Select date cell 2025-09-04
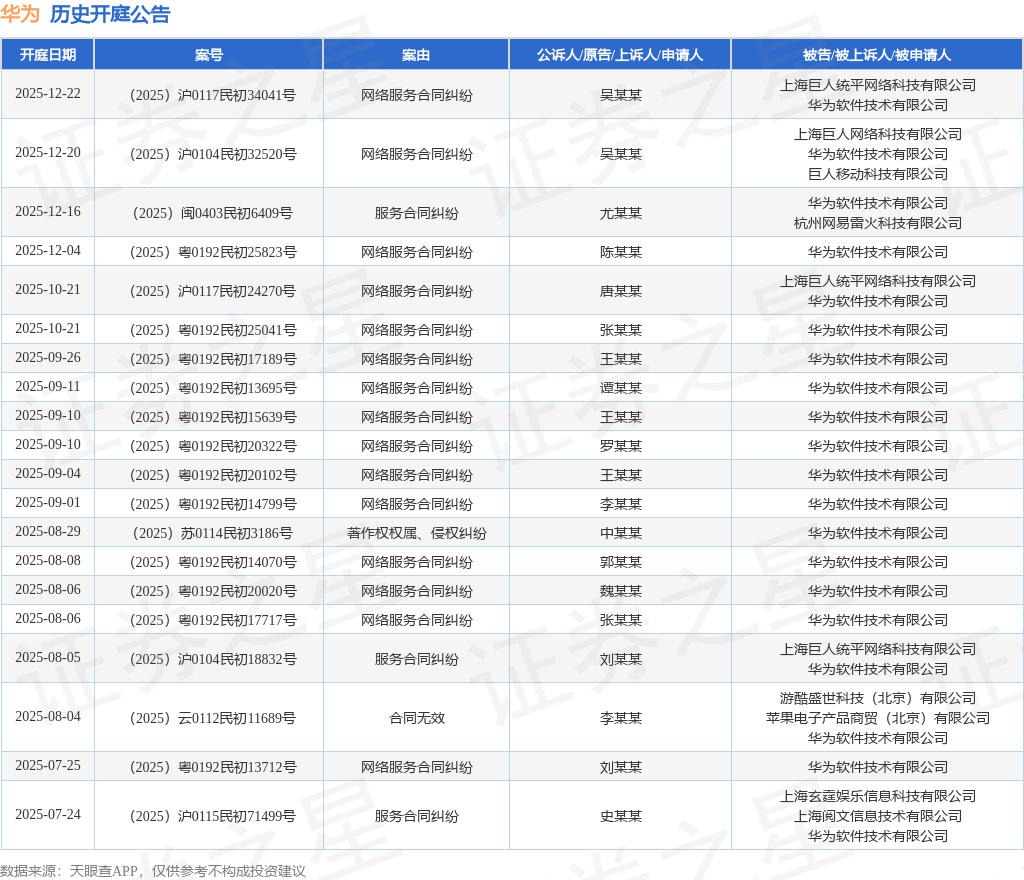This screenshot has height=880, width=1024. tap(48, 473)
